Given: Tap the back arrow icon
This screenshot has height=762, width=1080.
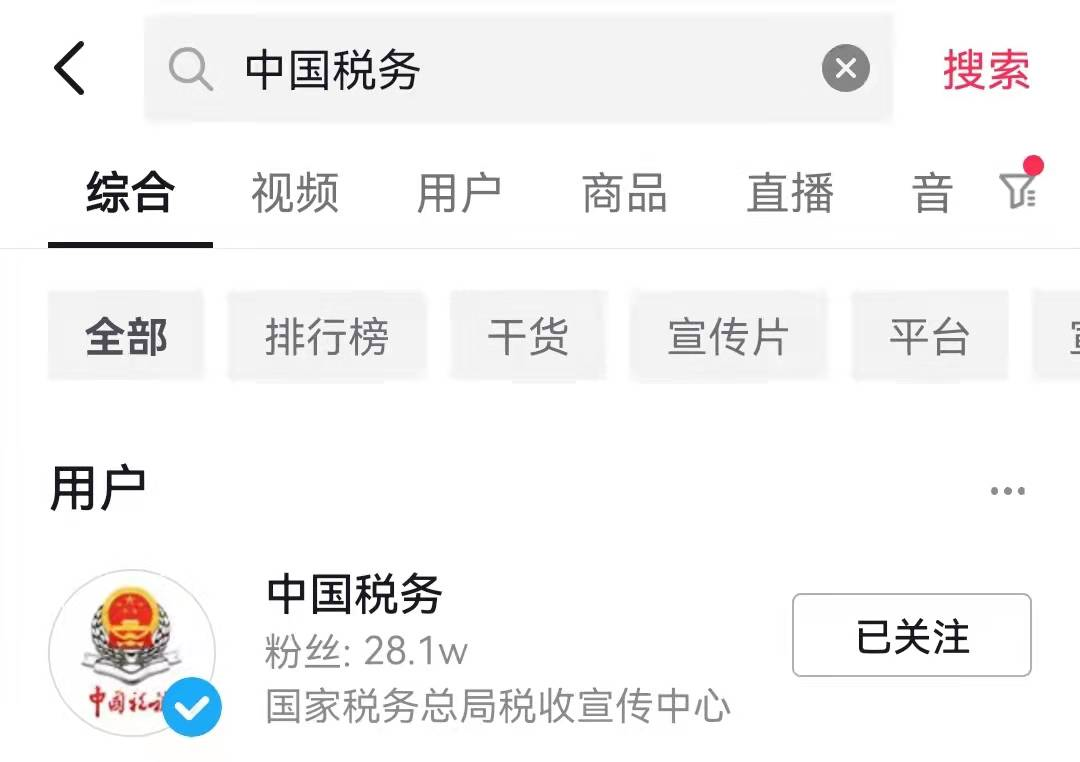Looking at the screenshot, I should pyautogui.click(x=69, y=68).
